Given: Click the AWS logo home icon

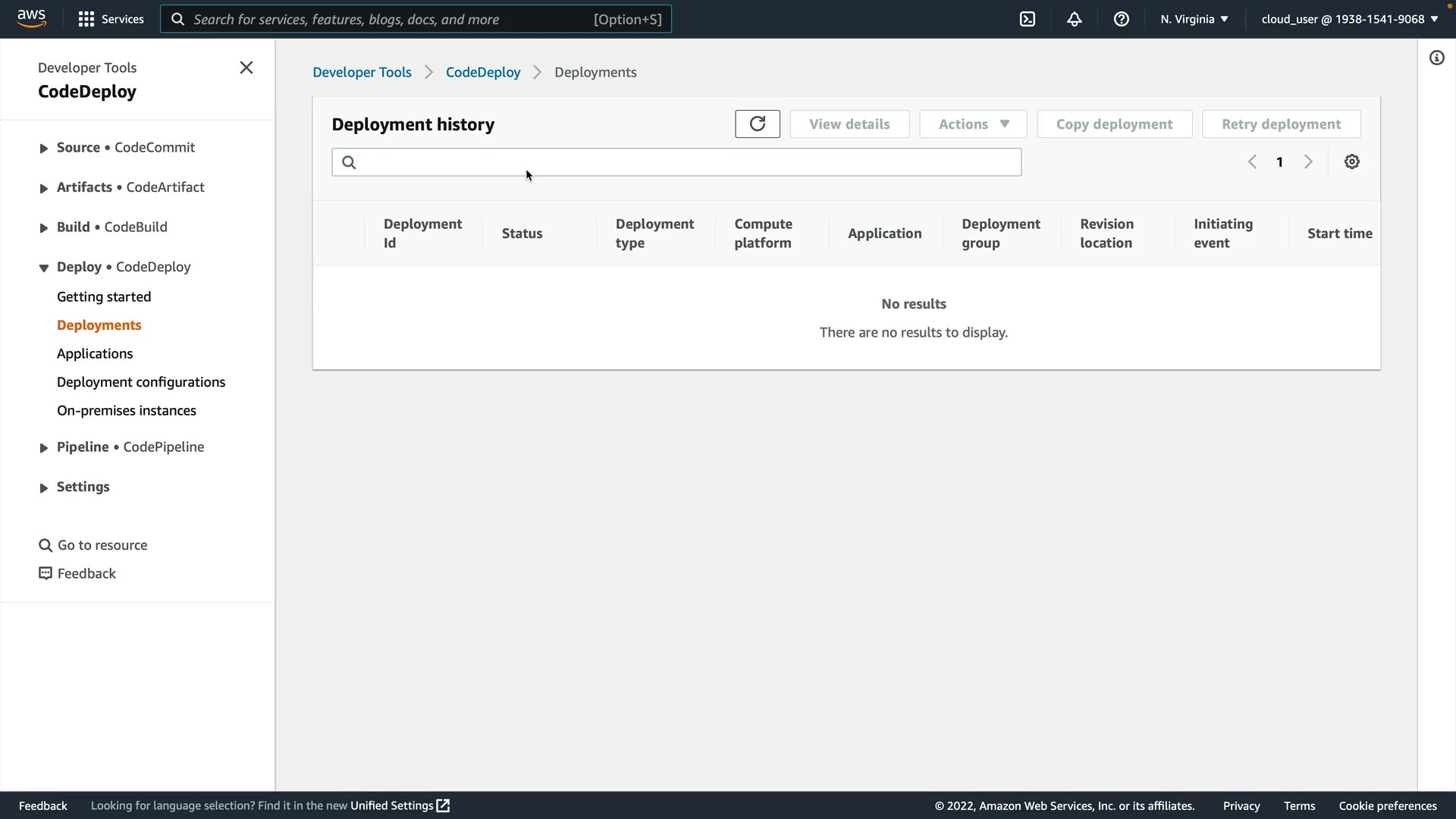Looking at the screenshot, I should [x=31, y=19].
